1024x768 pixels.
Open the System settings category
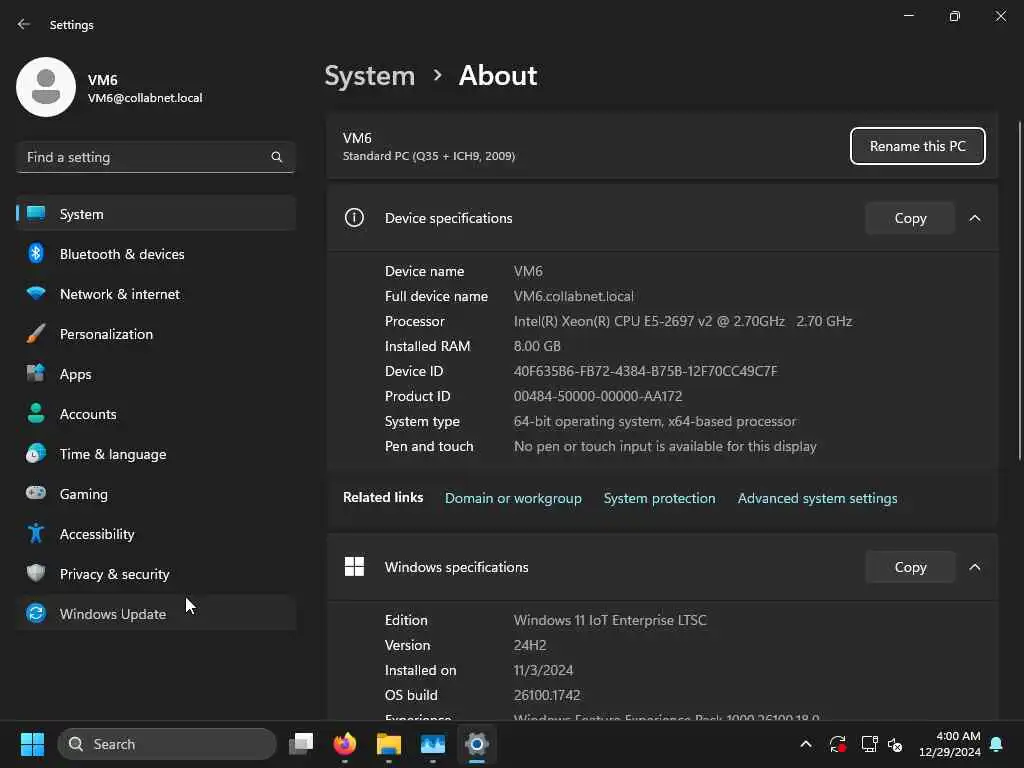tap(156, 214)
